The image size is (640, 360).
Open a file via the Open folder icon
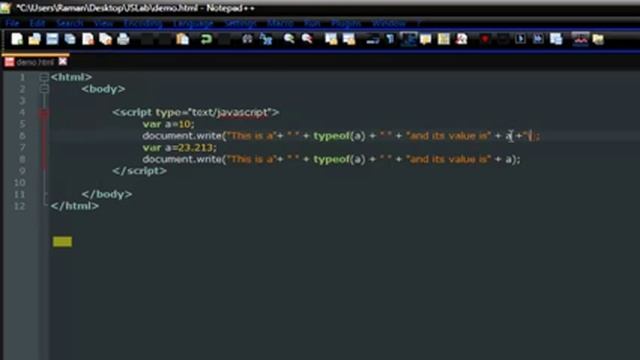click(35, 39)
